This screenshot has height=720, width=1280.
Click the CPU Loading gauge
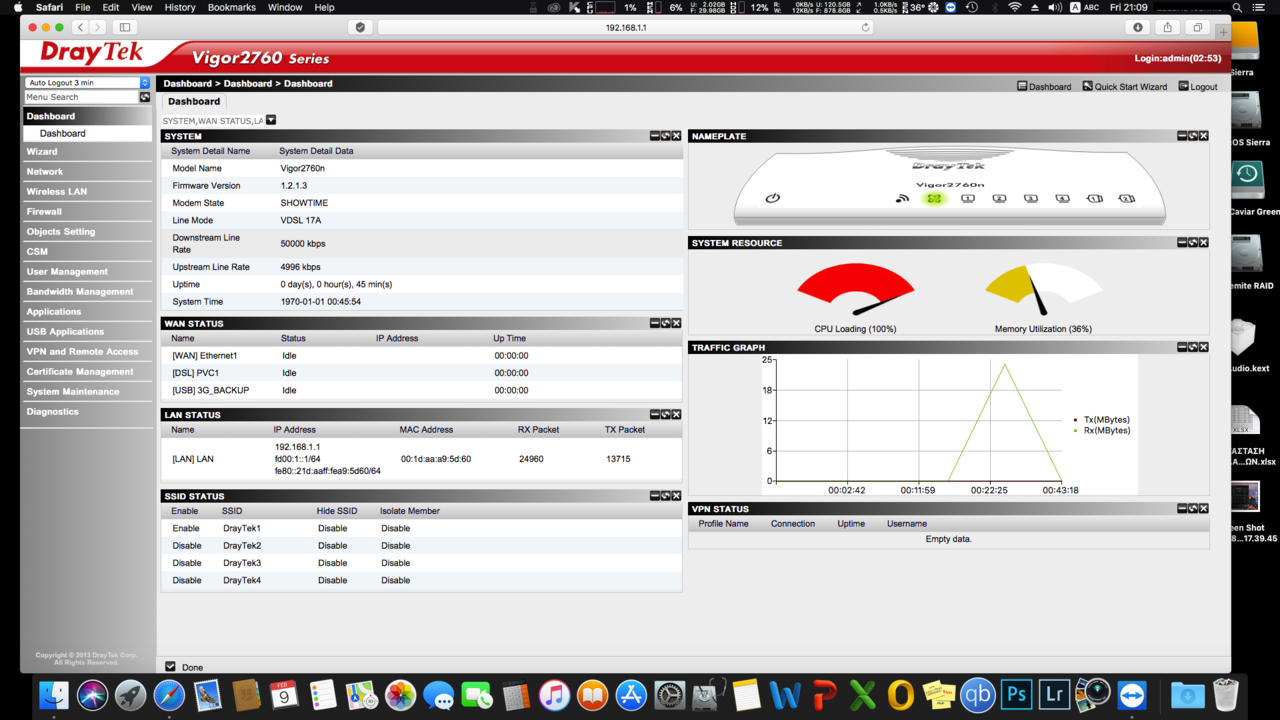(x=855, y=290)
